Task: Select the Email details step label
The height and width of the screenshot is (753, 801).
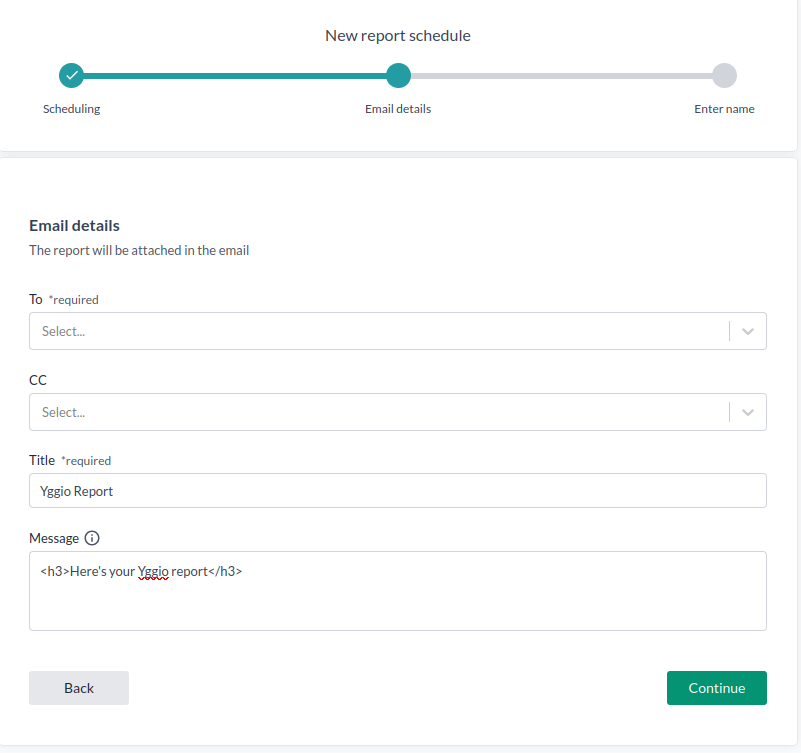Action: point(398,109)
